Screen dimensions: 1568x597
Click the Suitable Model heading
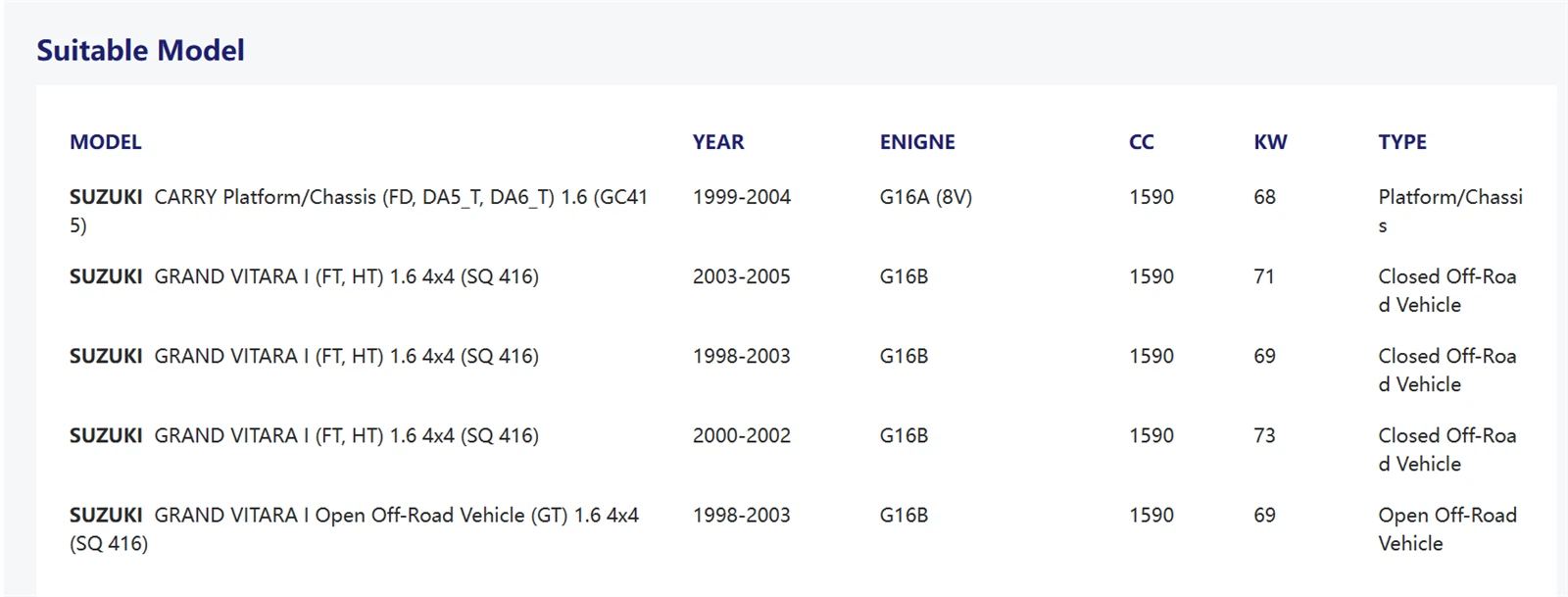[140, 50]
